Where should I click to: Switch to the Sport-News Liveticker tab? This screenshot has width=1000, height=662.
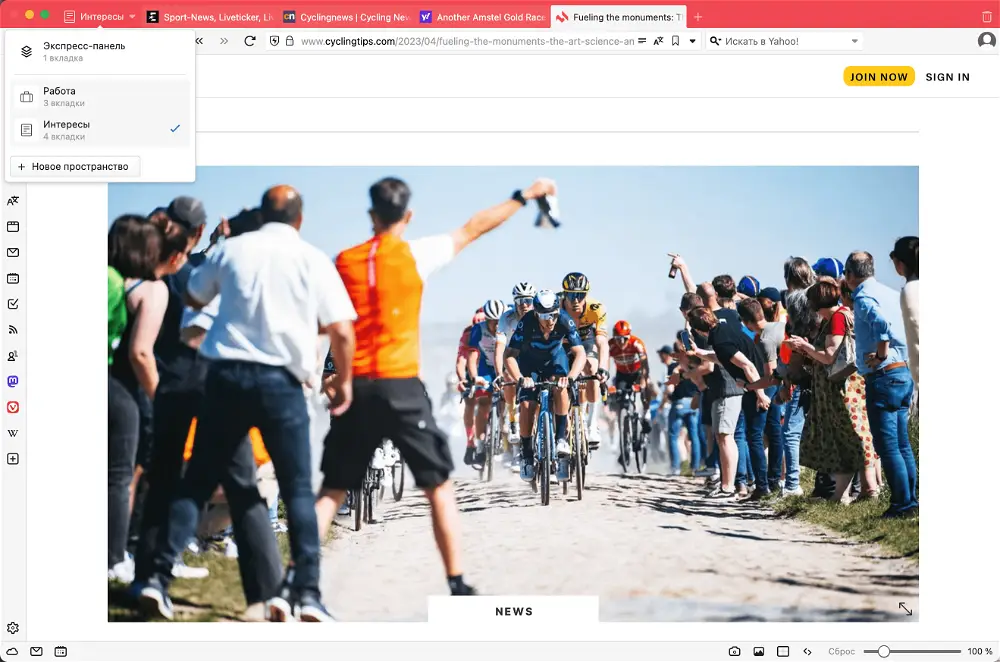pyautogui.click(x=209, y=17)
